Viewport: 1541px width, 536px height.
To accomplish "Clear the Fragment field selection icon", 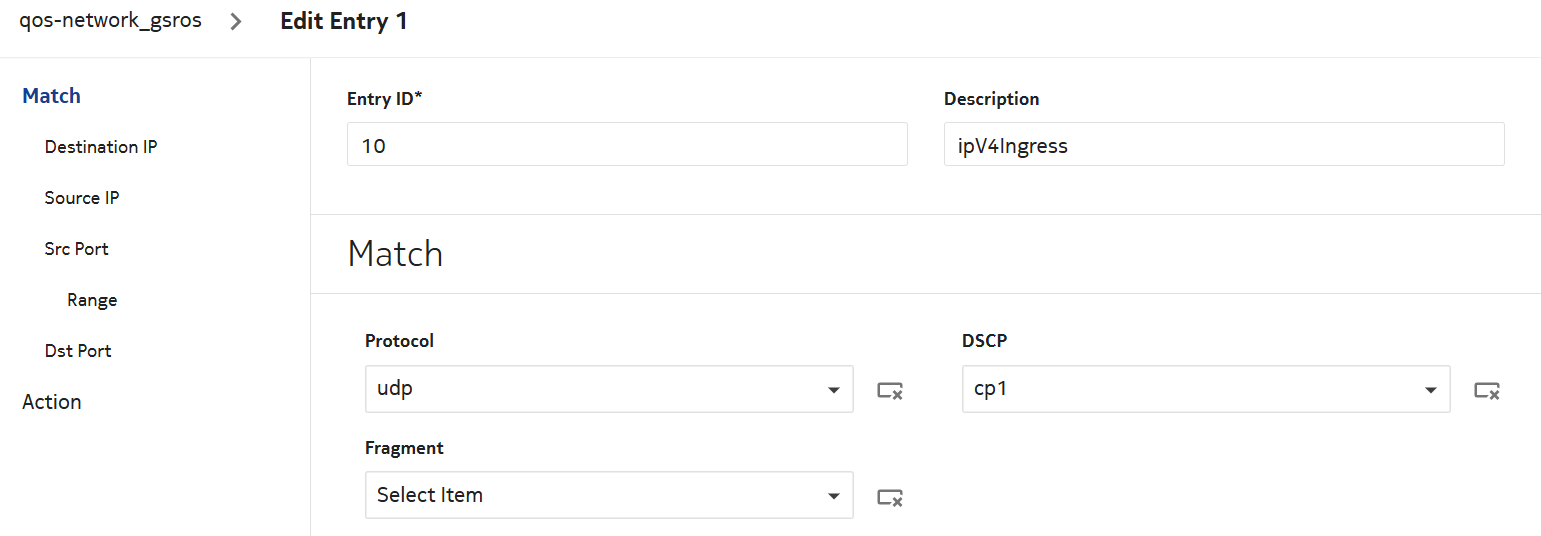I will coord(890,497).
